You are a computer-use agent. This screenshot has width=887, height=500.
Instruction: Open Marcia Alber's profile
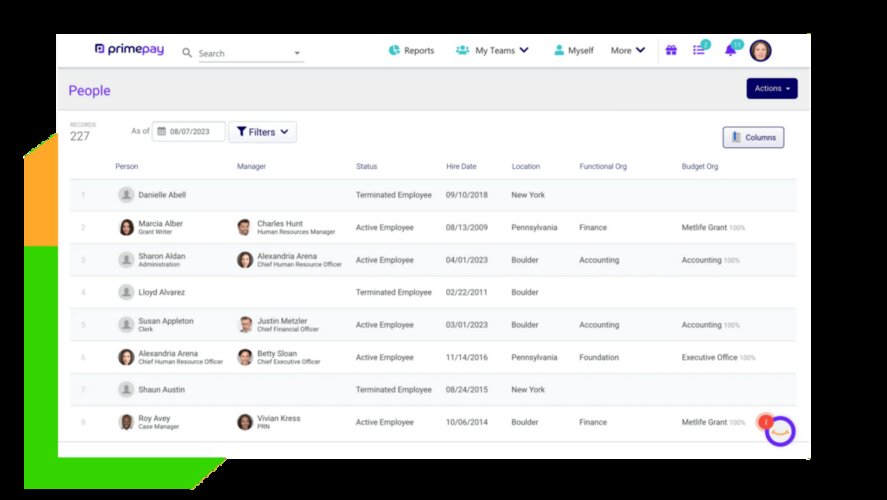point(160,223)
